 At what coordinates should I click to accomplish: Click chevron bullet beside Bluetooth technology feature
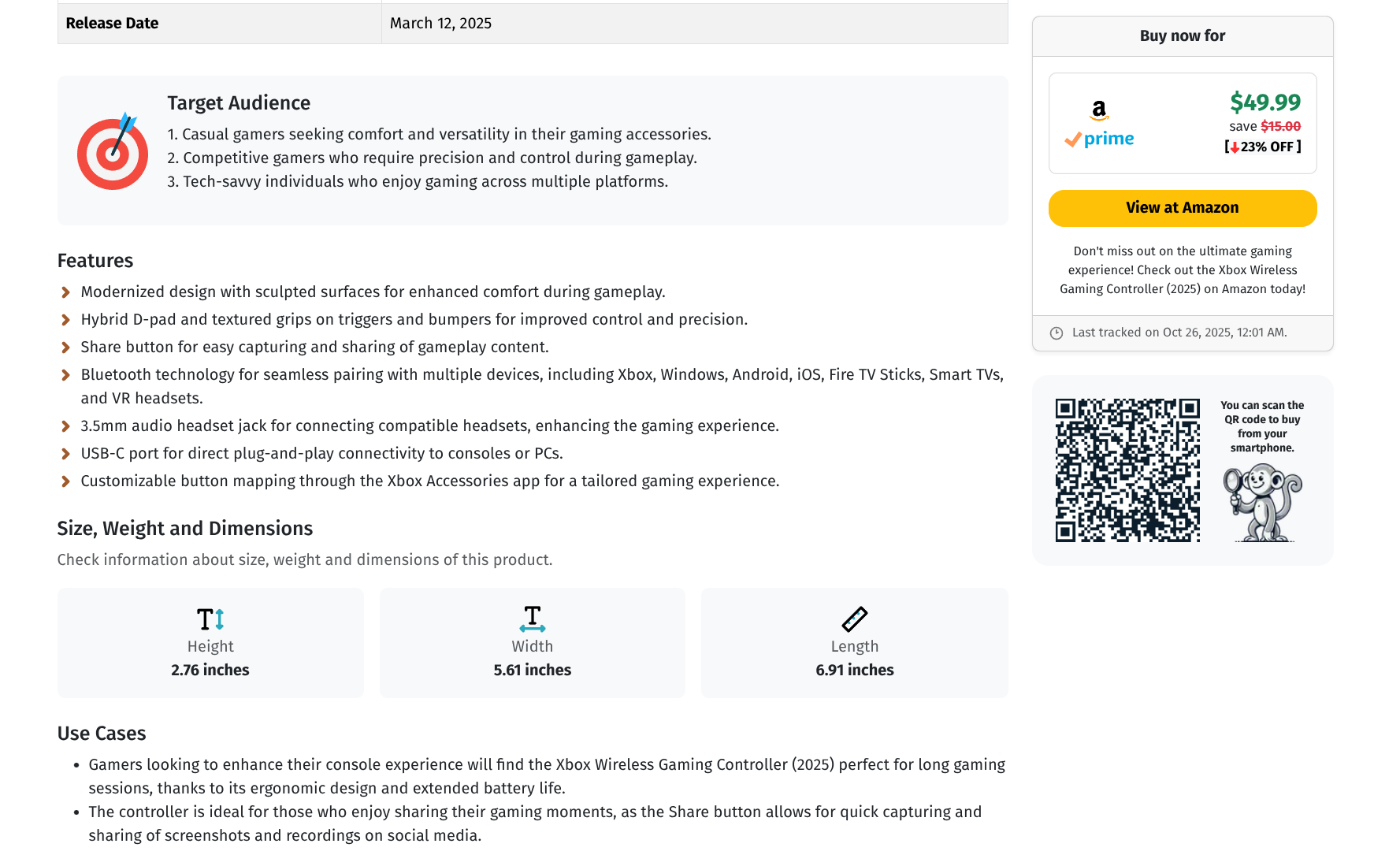tap(66, 375)
